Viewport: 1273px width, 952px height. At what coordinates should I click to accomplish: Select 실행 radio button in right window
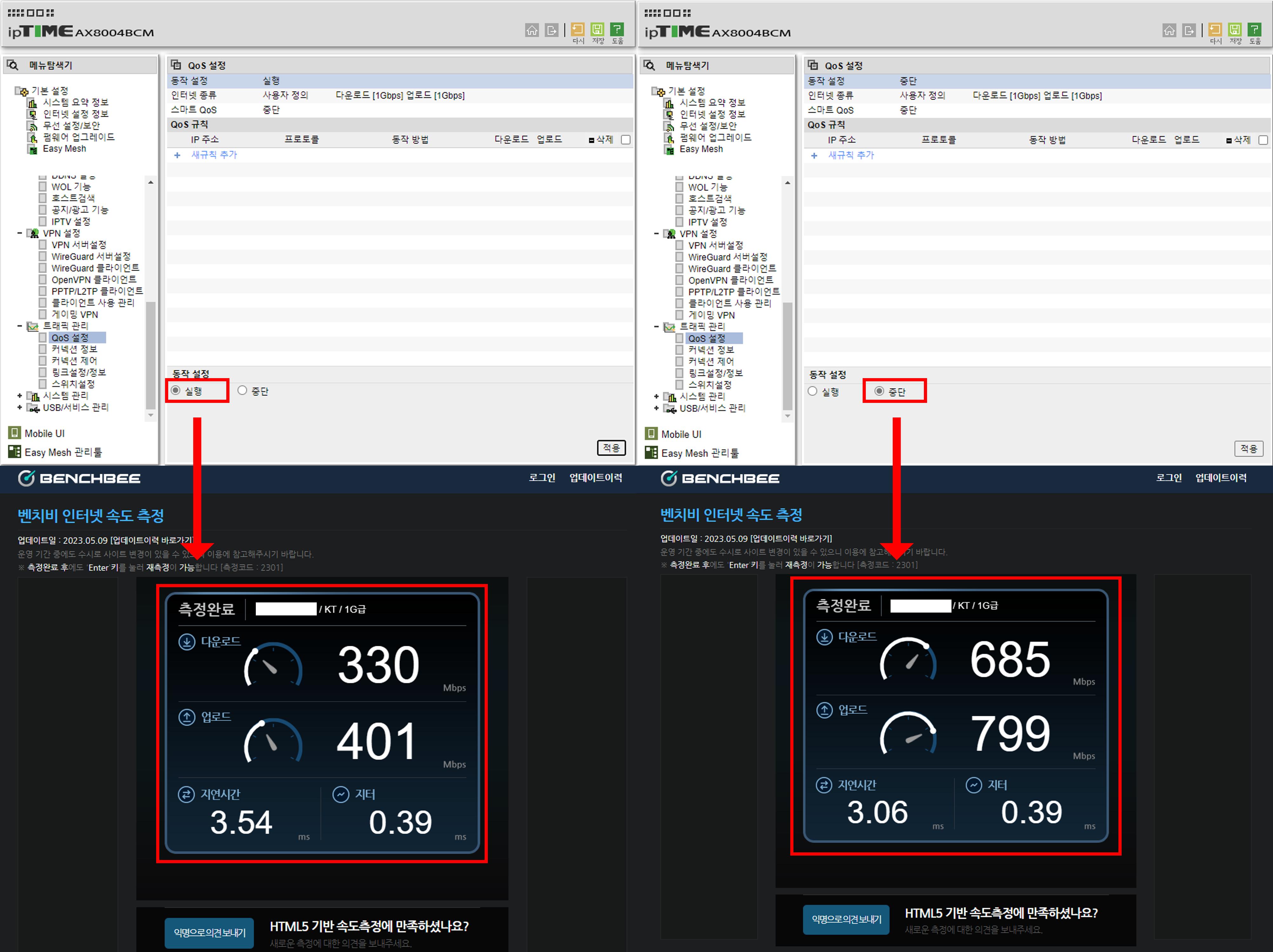pyautogui.click(x=812, y=391)
